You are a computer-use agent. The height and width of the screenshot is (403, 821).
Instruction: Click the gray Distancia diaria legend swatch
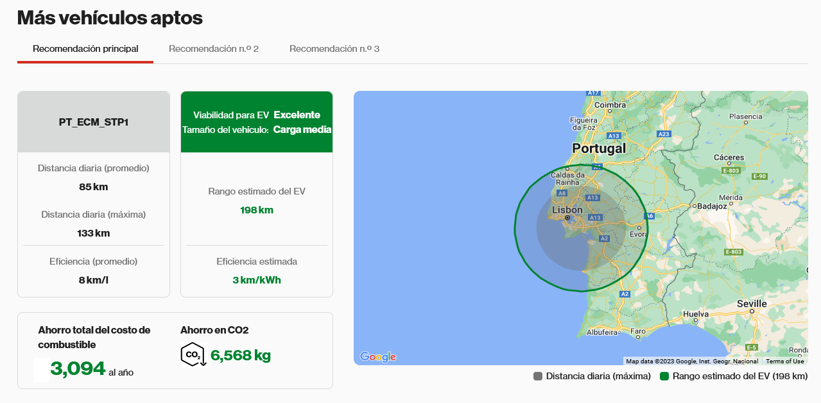click(537, 376)
